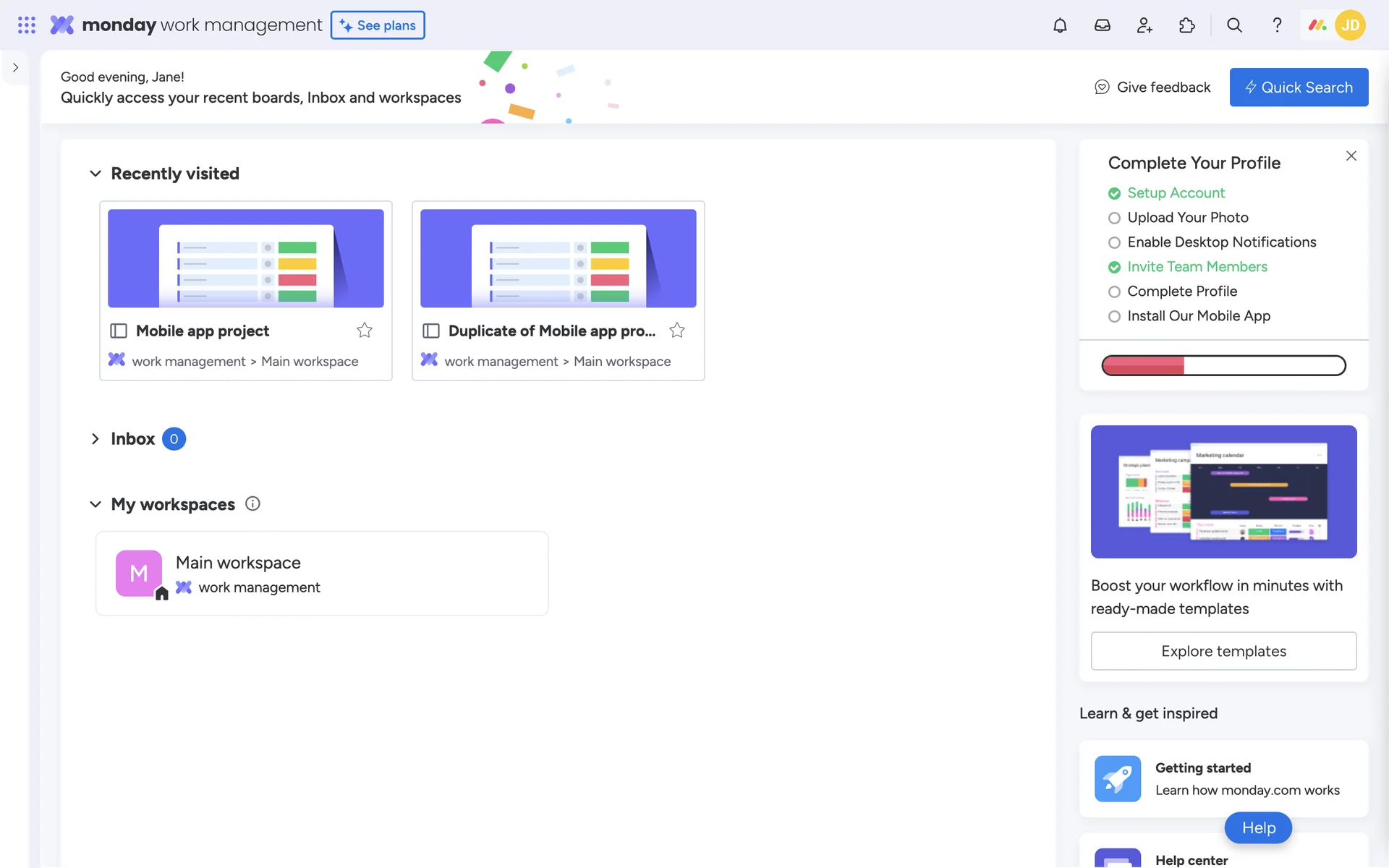The width and height of the screenshot is (1389, 868).
Task: Click the Quick Search button
Action: click(x=1299, y=88)
